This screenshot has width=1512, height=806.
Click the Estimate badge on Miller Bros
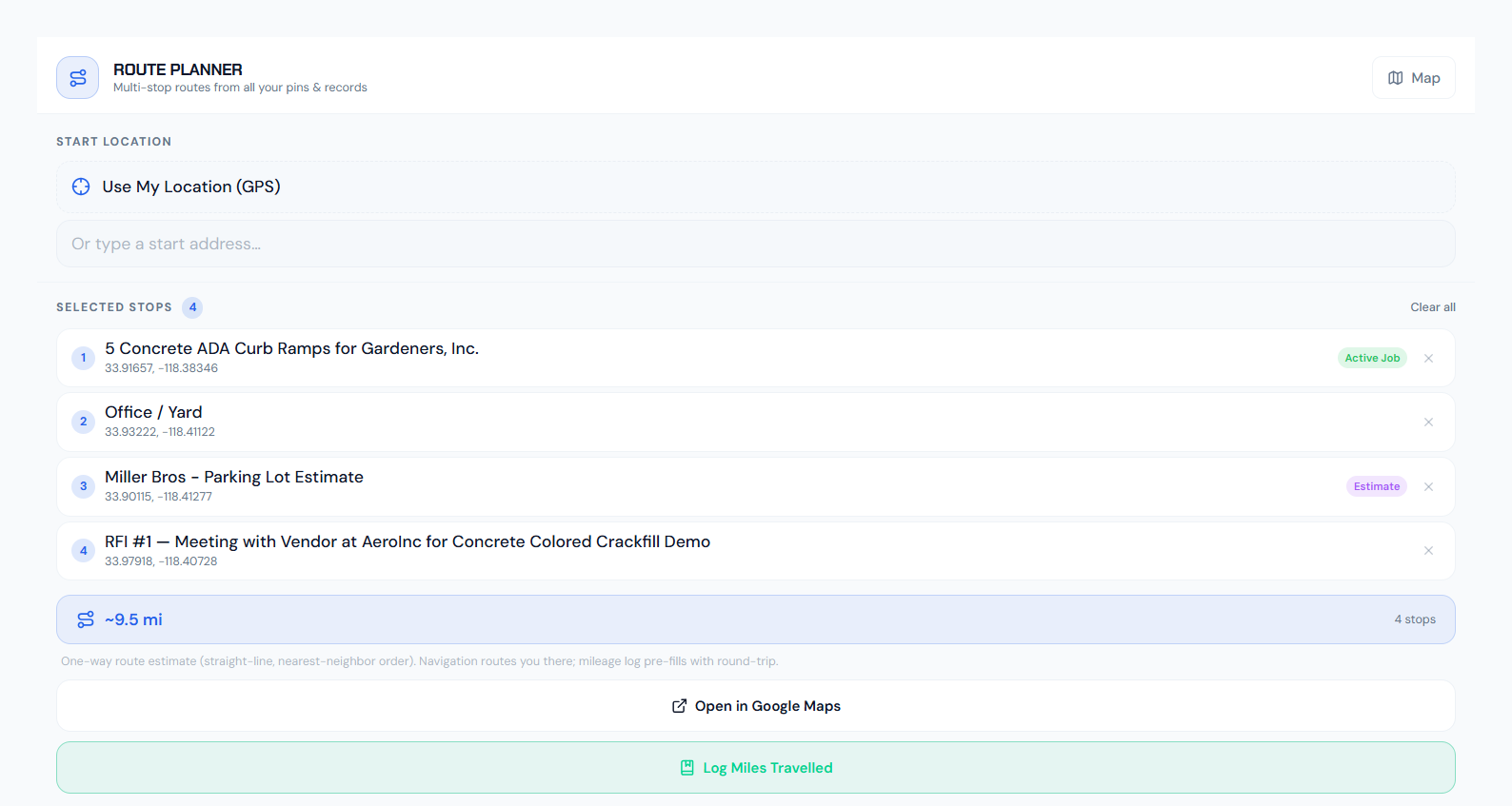[1377, 486]
